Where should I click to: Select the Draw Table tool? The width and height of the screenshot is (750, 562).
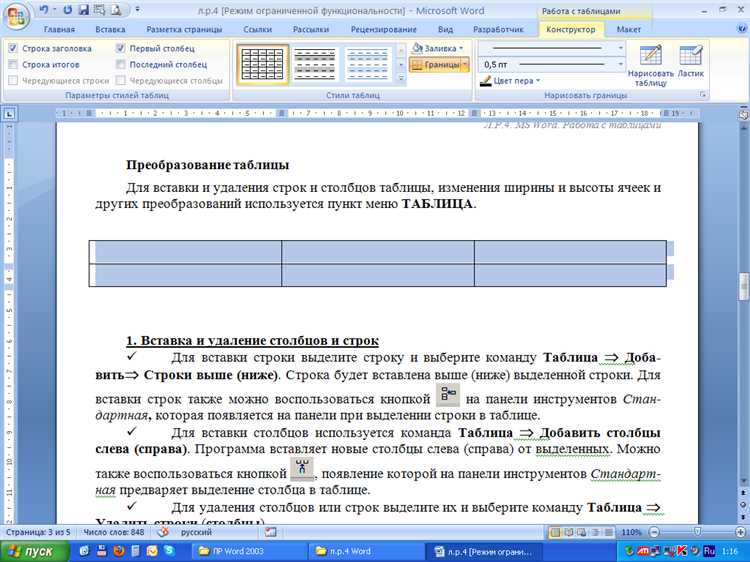[x=650, y=66]
